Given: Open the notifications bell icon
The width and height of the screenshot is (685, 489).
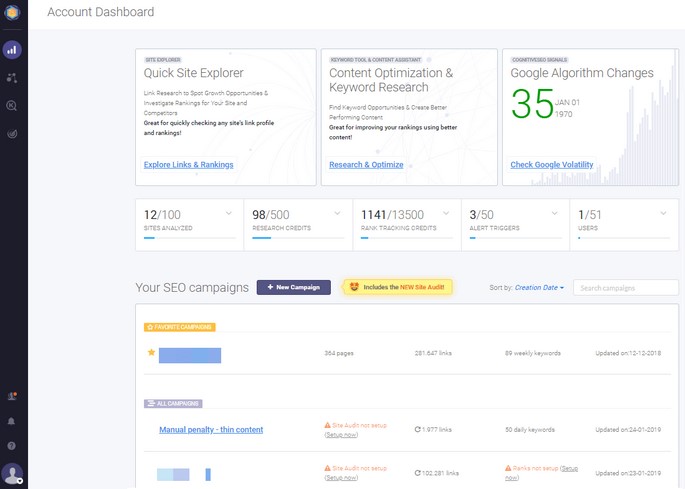Looking at the screenshot, I should pos(12,421).
